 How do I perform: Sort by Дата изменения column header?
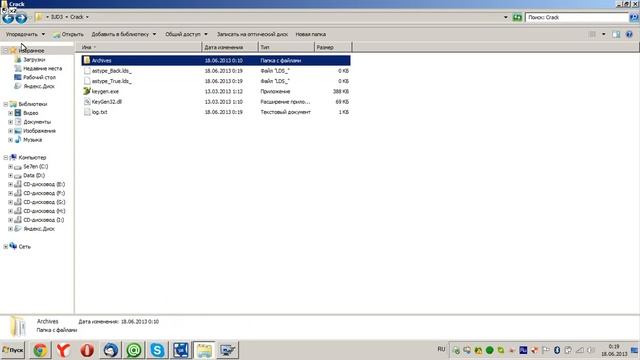click(230, 47)
